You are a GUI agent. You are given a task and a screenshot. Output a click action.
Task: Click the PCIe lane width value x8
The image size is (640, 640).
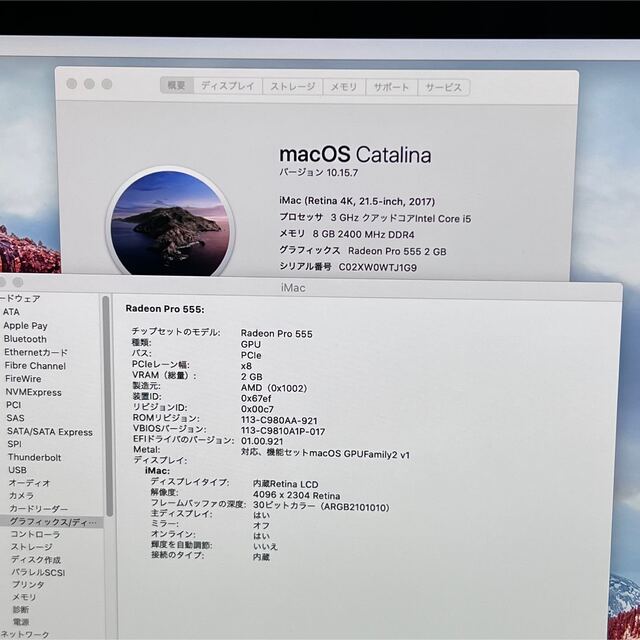click(x=246, y=366)
